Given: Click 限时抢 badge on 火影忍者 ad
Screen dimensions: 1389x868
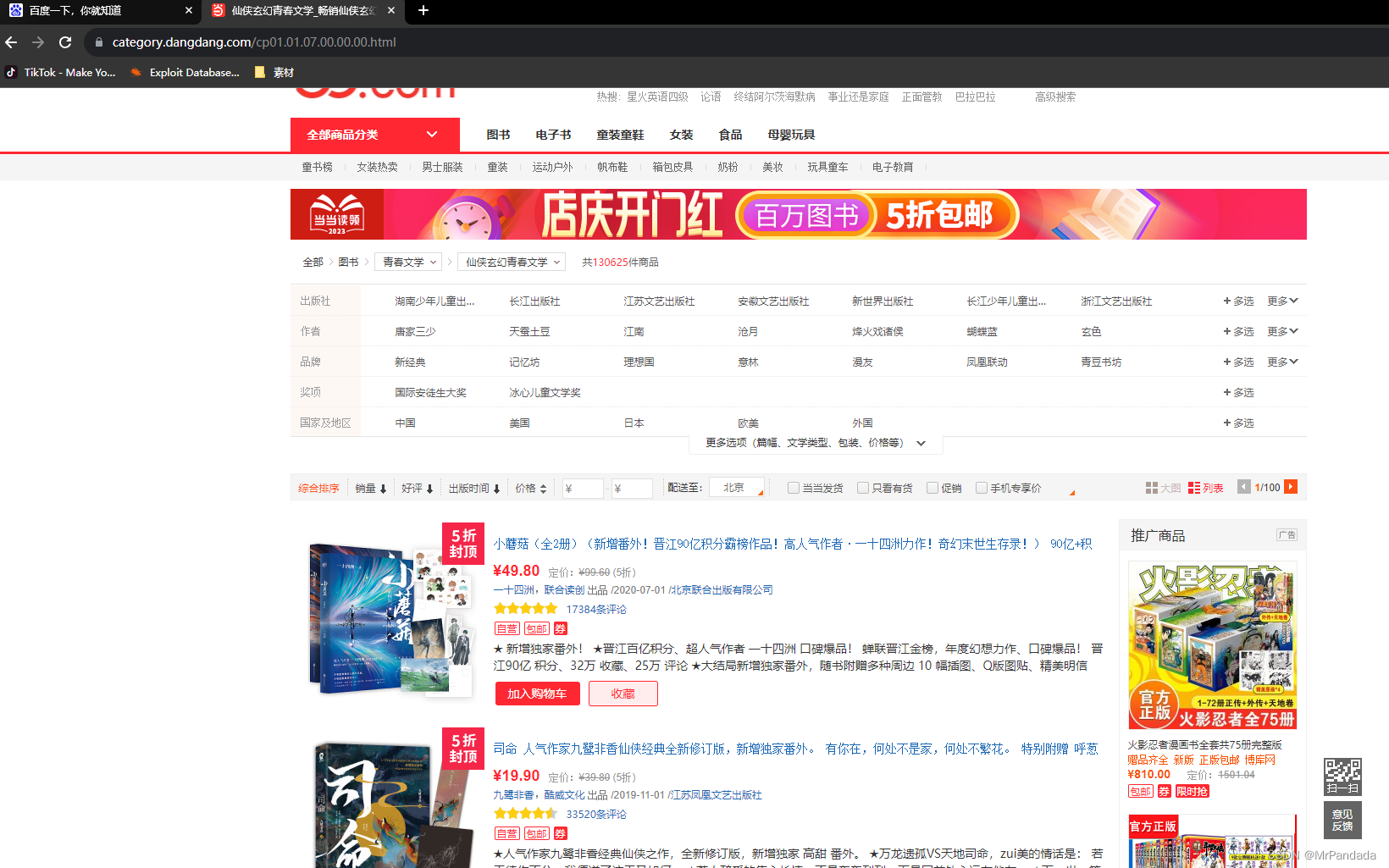Looking at the screenshot, I should [x=1193, y=791].
